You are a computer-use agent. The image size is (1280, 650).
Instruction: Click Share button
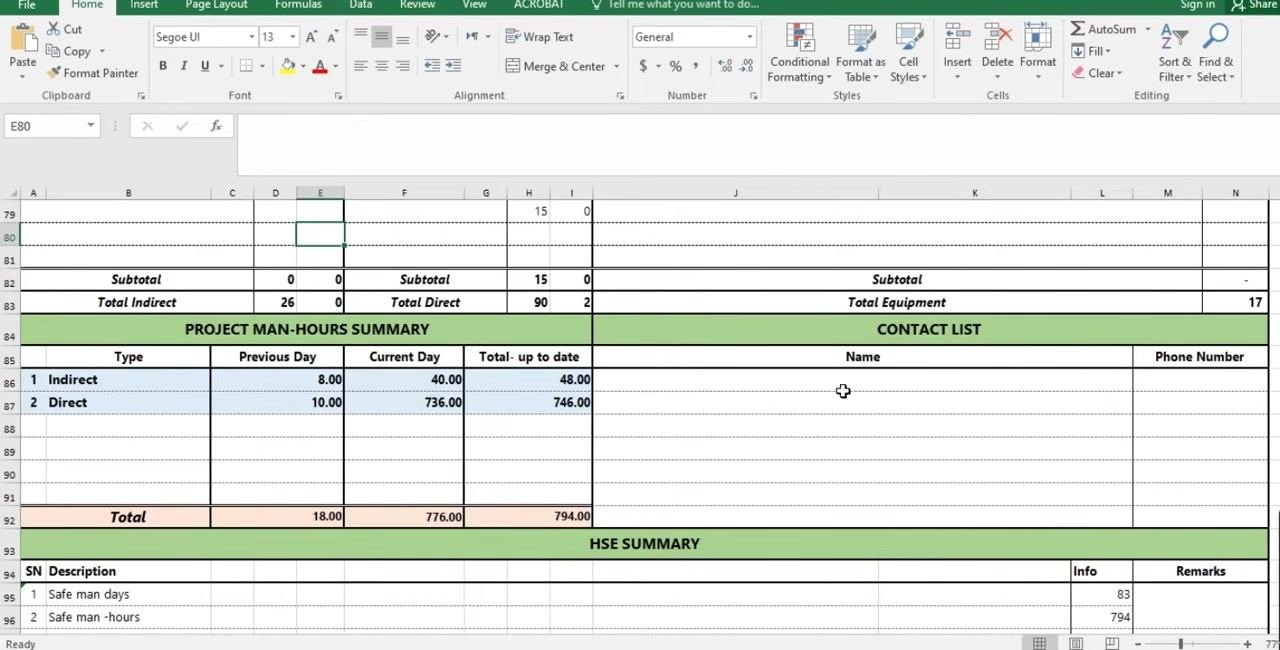1254,5
